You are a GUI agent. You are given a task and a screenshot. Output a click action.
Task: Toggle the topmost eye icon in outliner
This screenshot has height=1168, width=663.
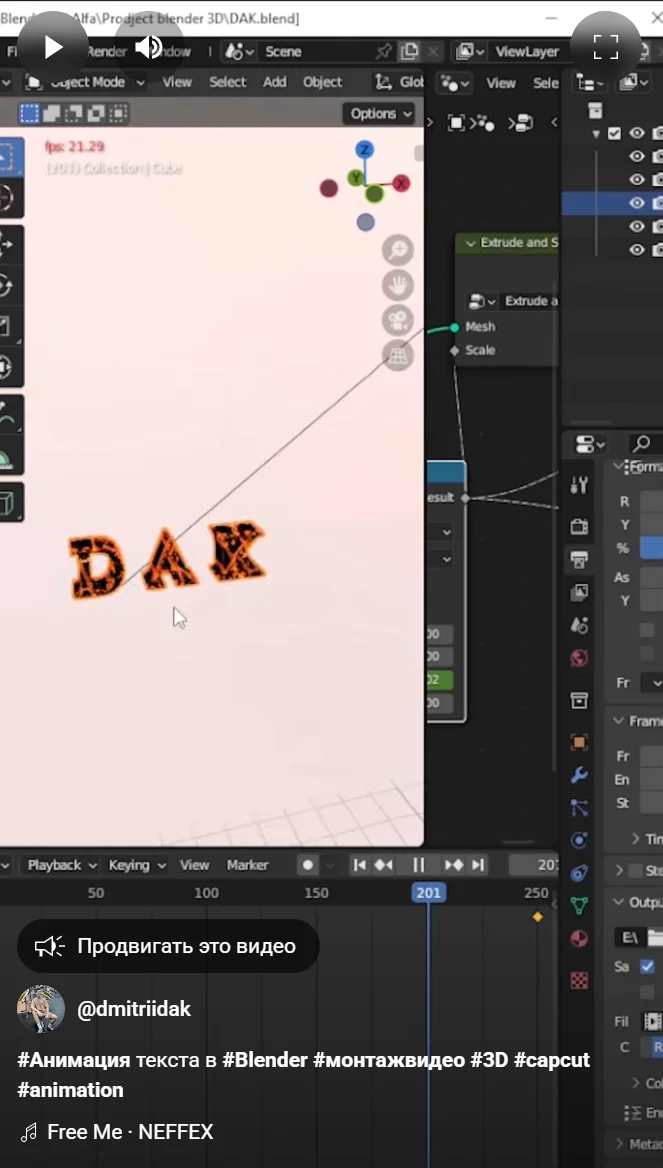(x=636, y=133)
